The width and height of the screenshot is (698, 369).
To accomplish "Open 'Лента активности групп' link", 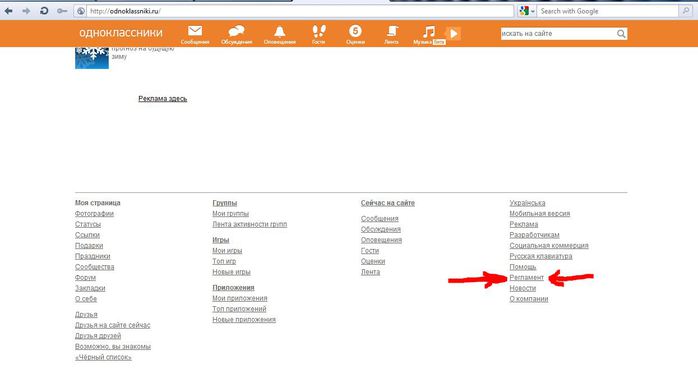I will 250,224.
